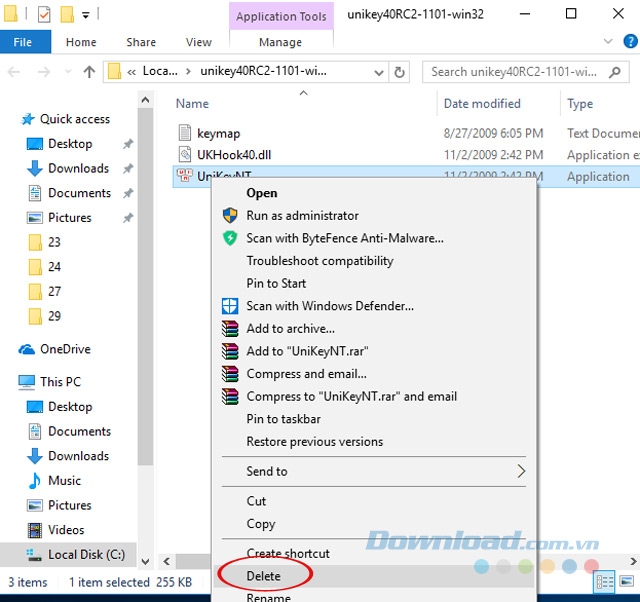Choose Add to "UniKeyNT.rar"
The height and width of the screenshot is (602, 640).
pyautogui.click(x=307, y=351)
